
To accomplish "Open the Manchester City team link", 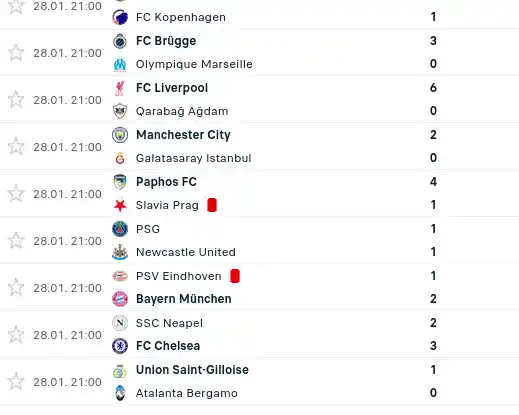I will coord(183,135).
